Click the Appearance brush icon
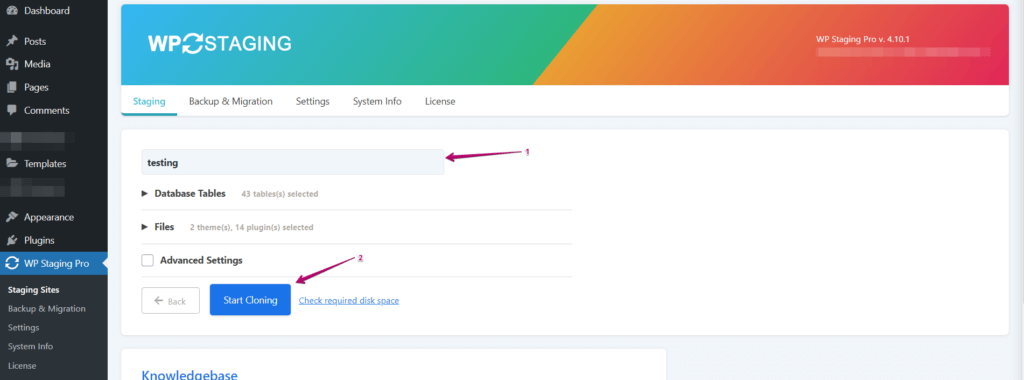1024x380 pixels. 12,217
